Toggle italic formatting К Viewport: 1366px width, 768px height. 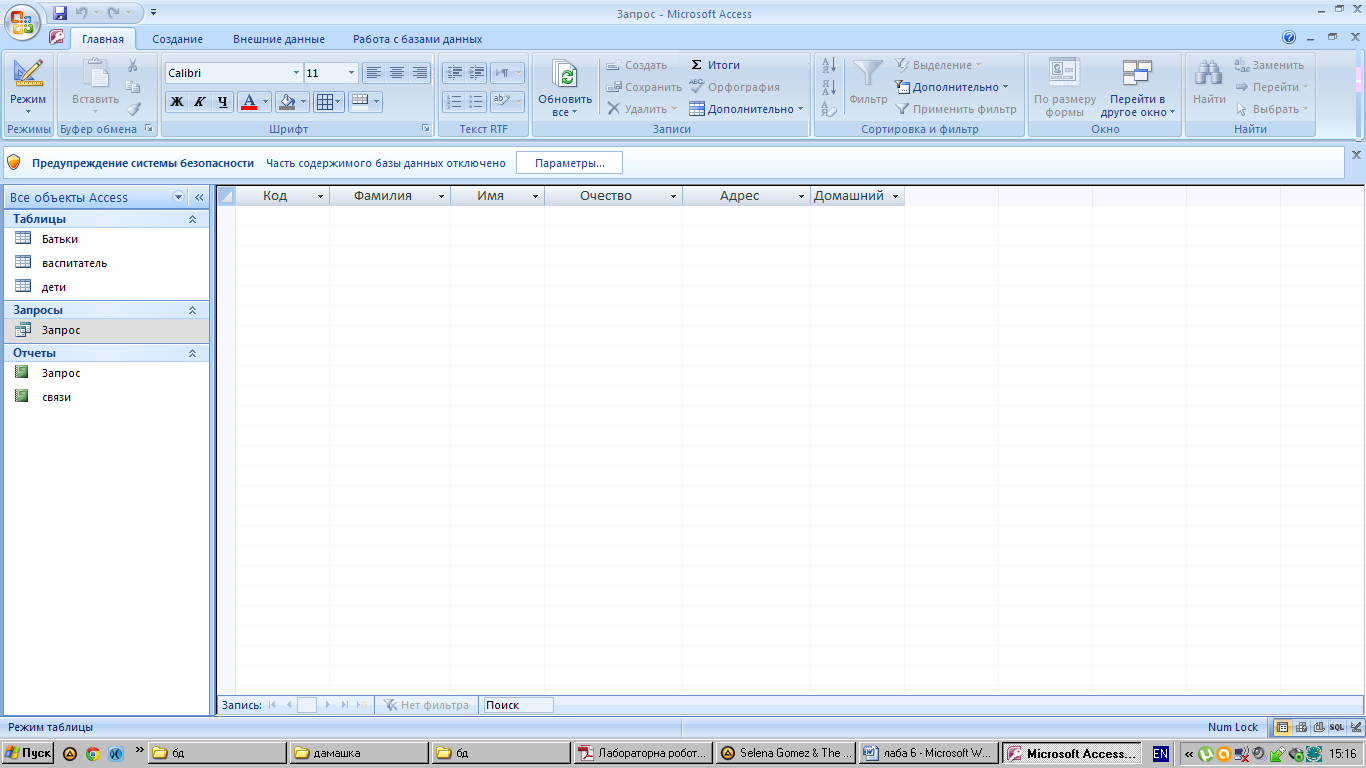click(x=200, y=102)
